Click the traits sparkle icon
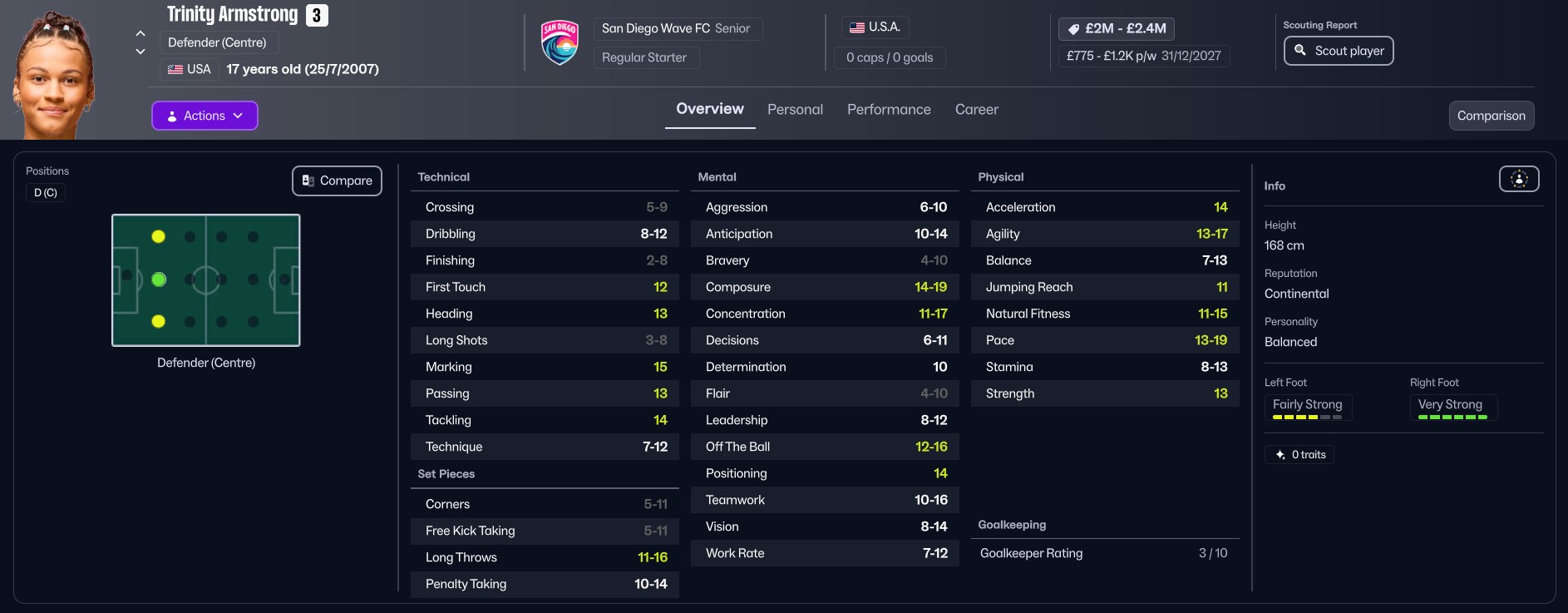This screenshot has width=1568, height=613. click(1280, 455)
